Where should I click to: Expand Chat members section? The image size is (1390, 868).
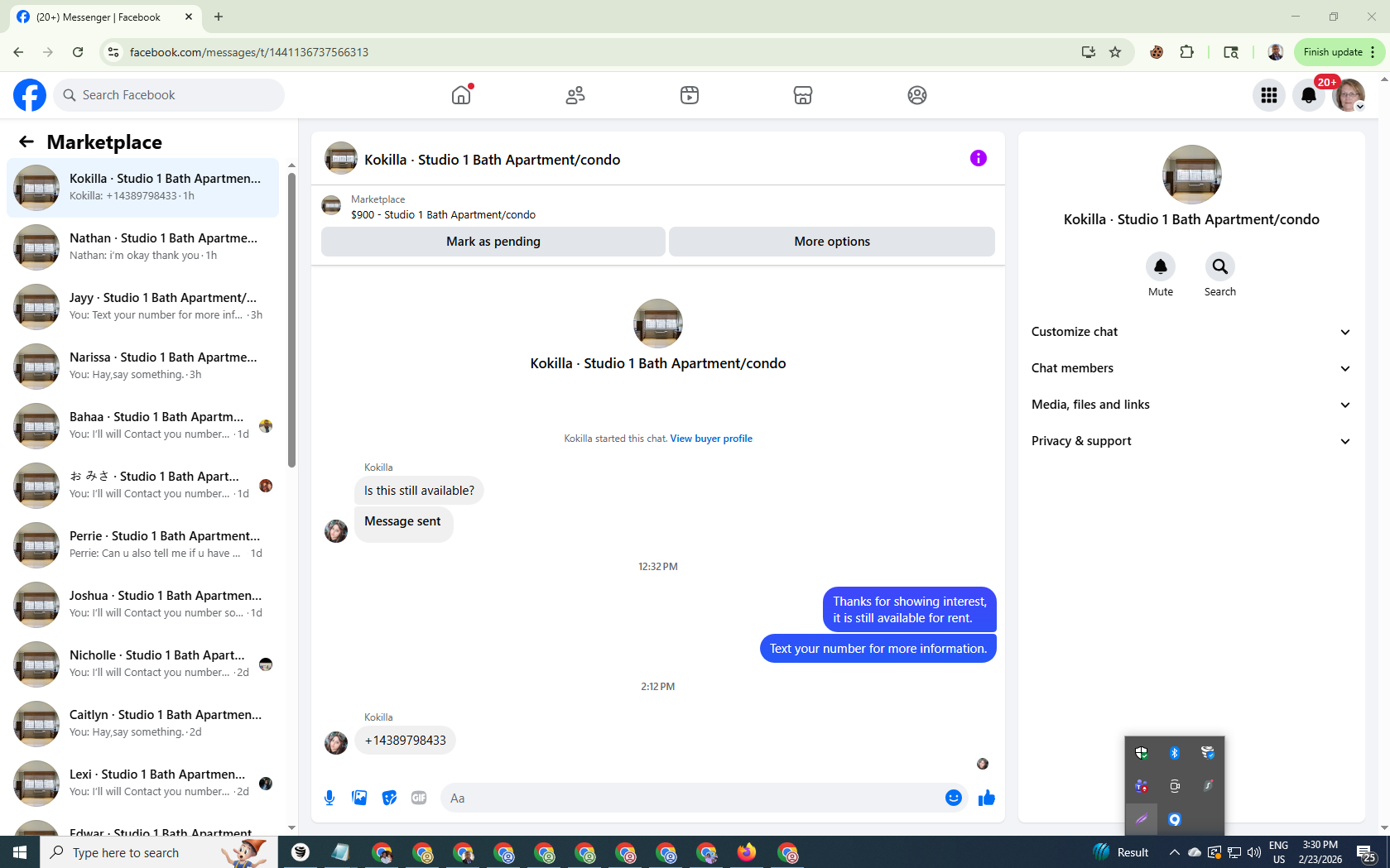[x=1191, y=368]
